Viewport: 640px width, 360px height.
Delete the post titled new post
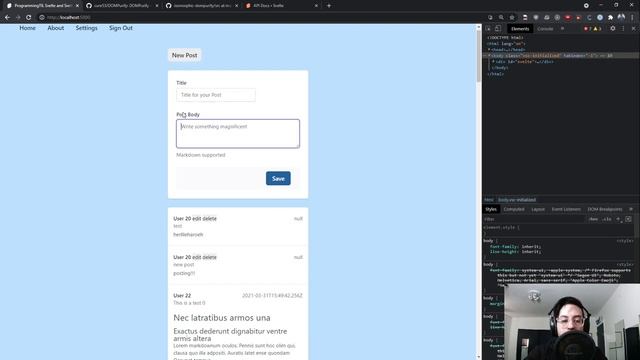pos(209,257)
